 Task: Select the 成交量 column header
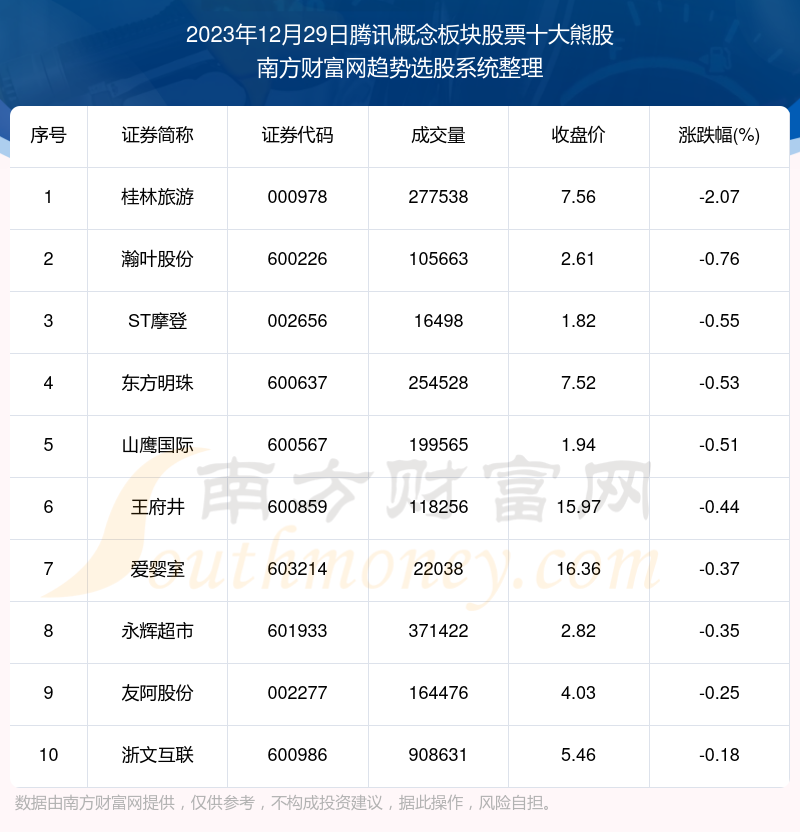(438, 136)
